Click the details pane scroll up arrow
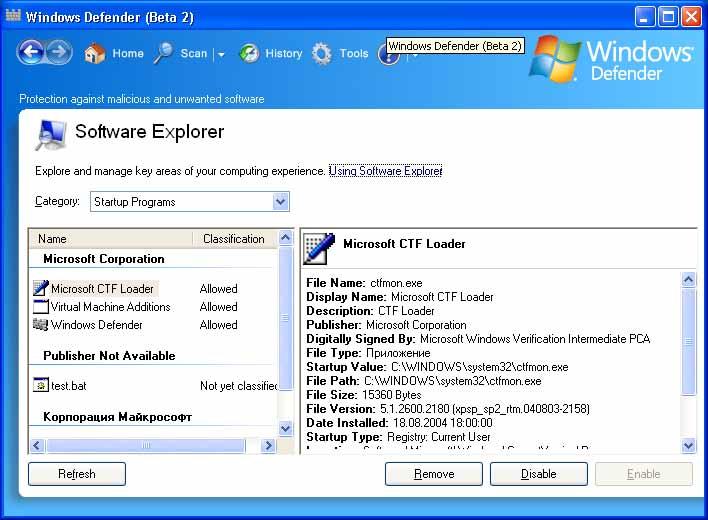 tap(688, 280)
